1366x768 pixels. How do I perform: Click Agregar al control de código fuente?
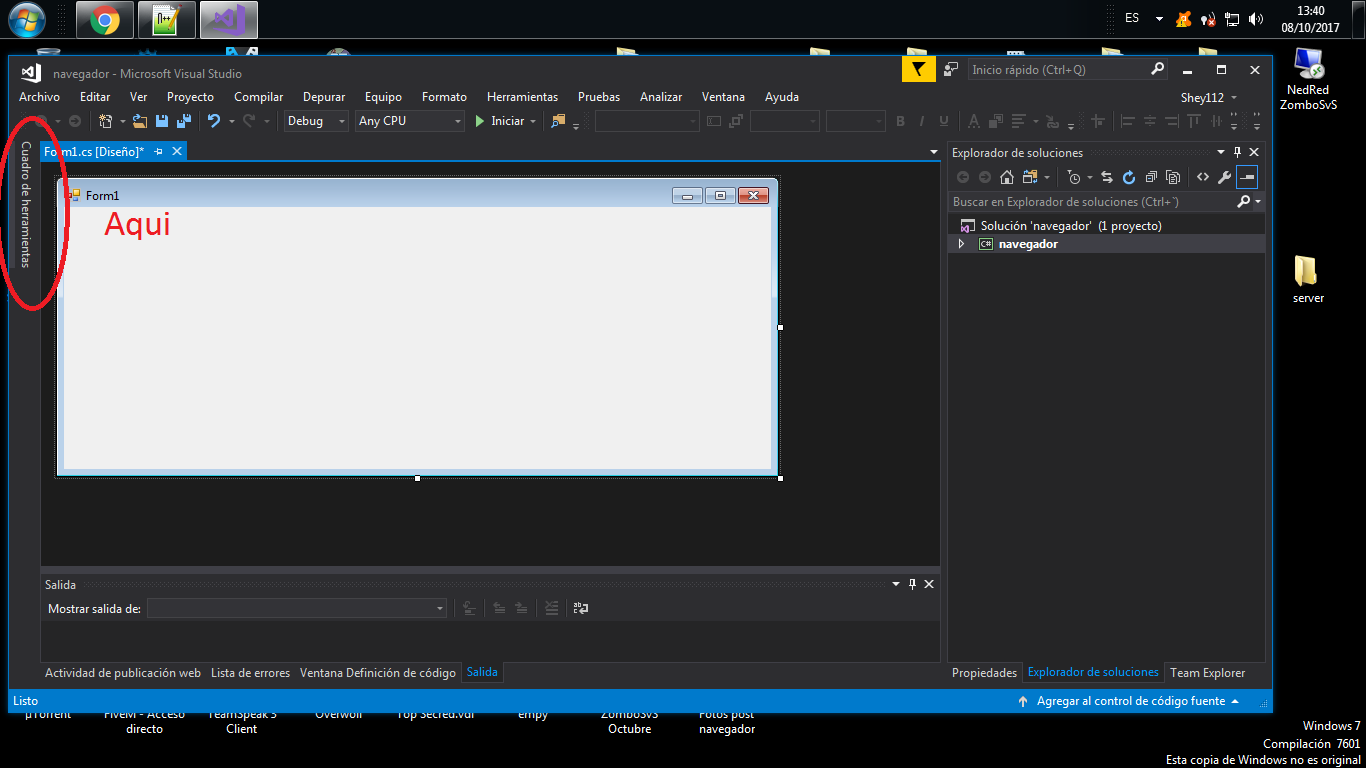pyautogui.click(x=1130, y=701)
